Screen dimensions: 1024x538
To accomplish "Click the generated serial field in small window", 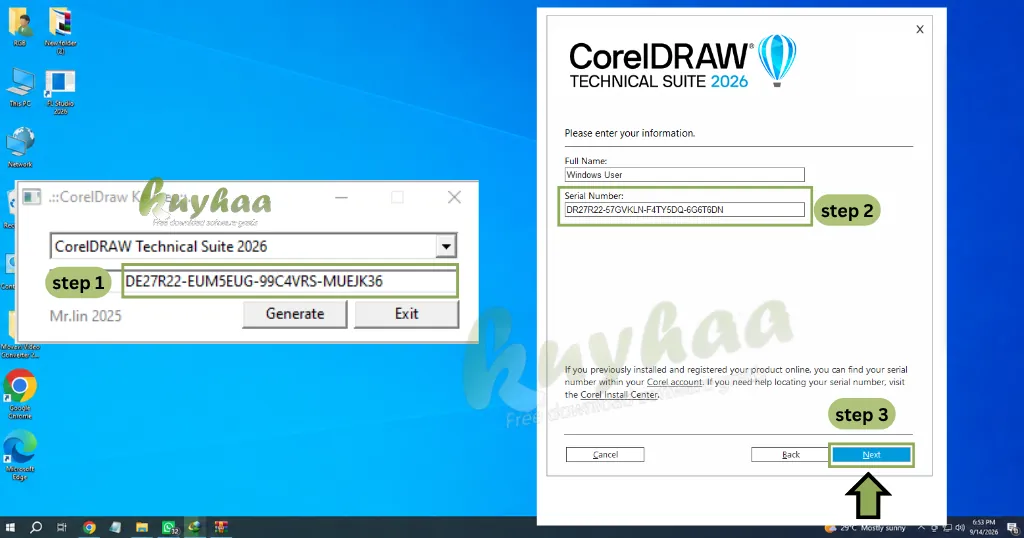I will pos(289,281).
